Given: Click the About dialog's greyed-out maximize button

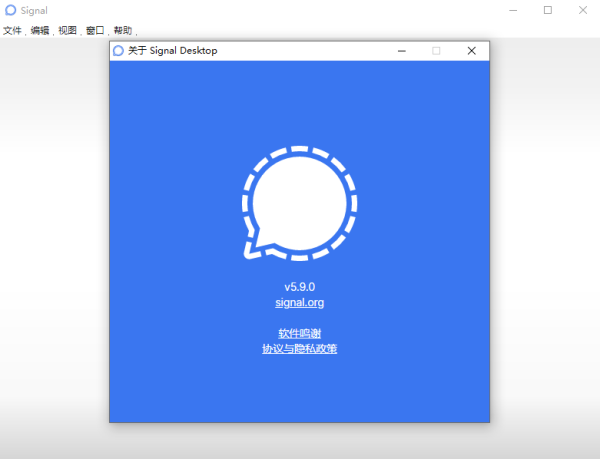Looking at the screenshot, I should [x=436, y=51].
